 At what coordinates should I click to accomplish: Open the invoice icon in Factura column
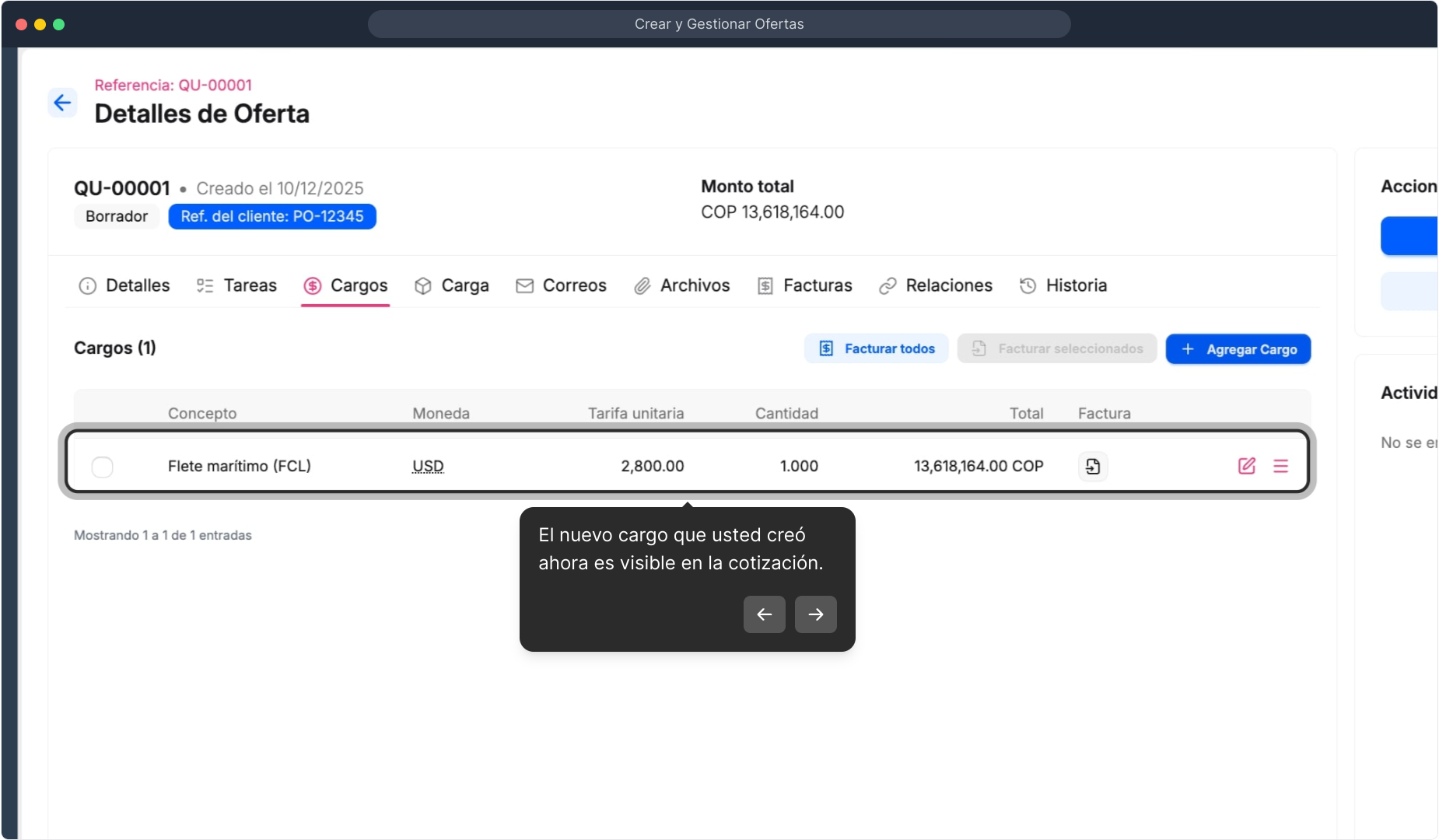click(x=1093, y=466)
